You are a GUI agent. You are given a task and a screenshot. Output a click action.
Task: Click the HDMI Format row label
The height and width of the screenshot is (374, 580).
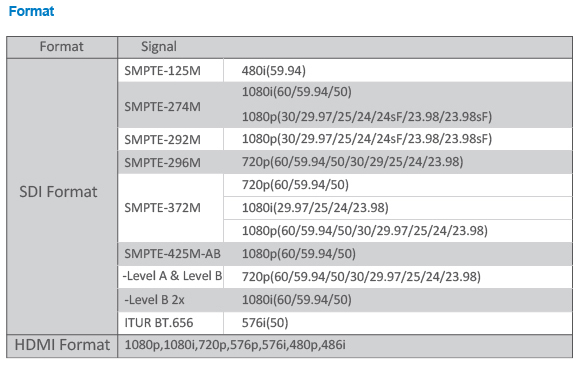tap(62, 345)
